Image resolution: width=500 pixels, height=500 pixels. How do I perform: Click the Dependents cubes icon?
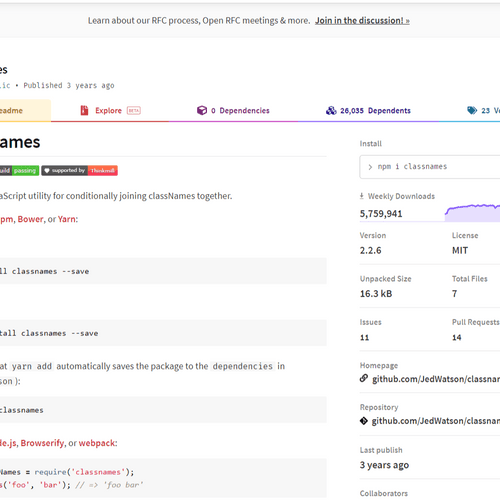(x=331, y=110)
